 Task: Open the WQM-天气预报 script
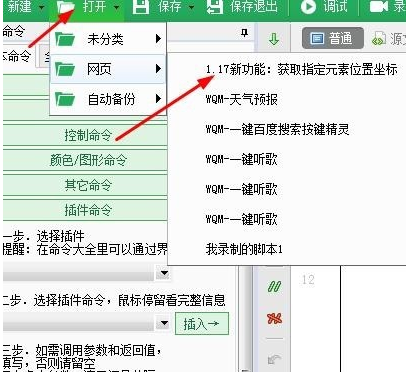click(241, 99)
